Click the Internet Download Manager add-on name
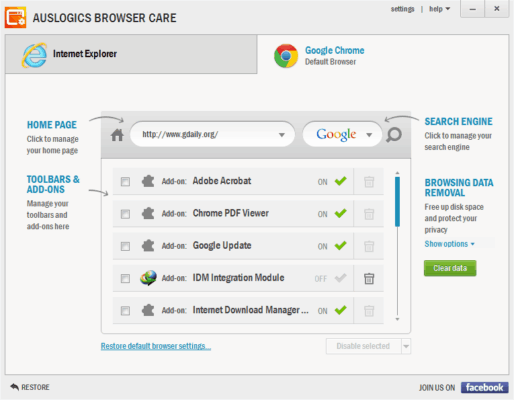 pyautogui.click(x=250, y=310)
